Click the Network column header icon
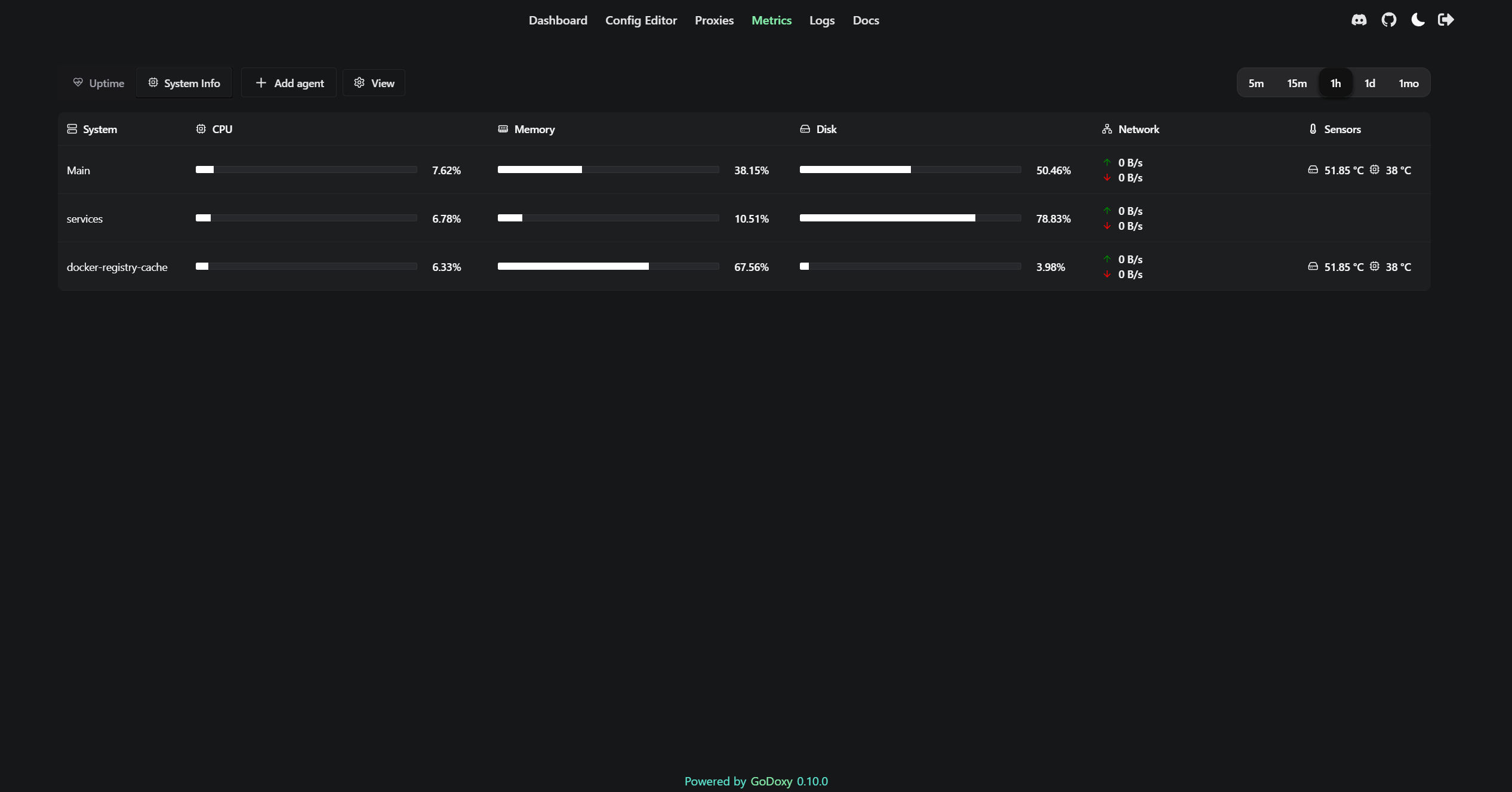 pos(1107,129)
